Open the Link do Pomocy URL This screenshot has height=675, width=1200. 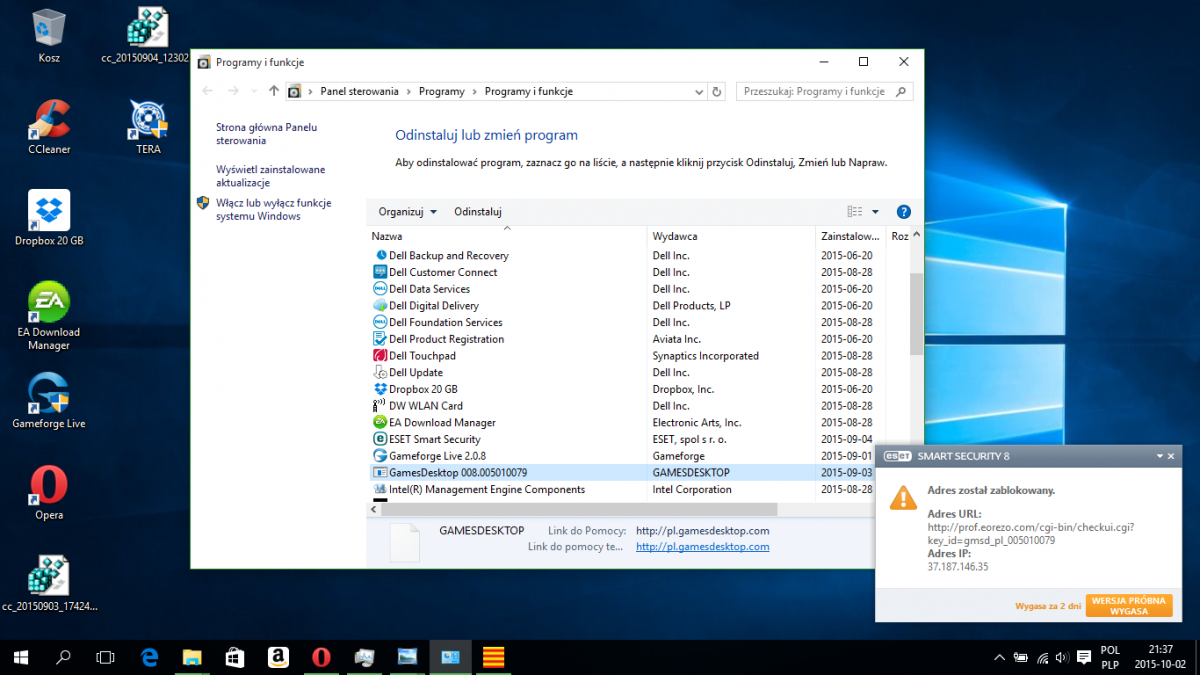[x=702, y=530]
